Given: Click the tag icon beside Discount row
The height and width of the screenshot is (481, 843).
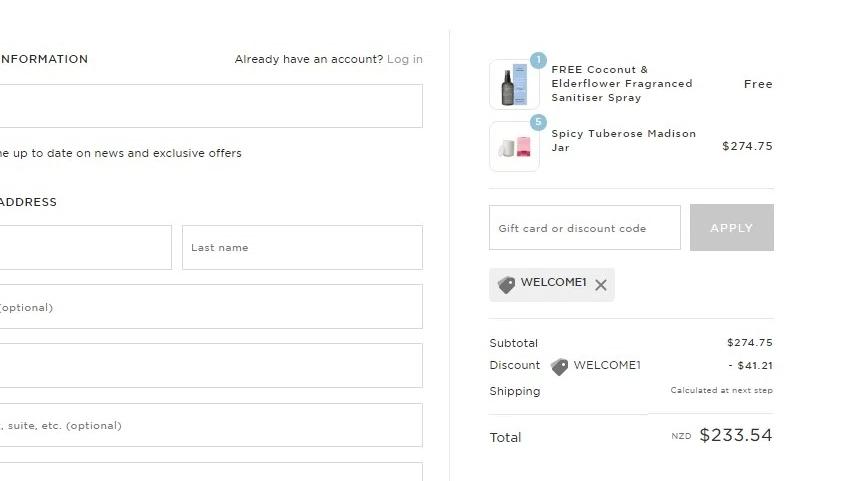Looking at the screenshot, I should click(x=559, y=367).
